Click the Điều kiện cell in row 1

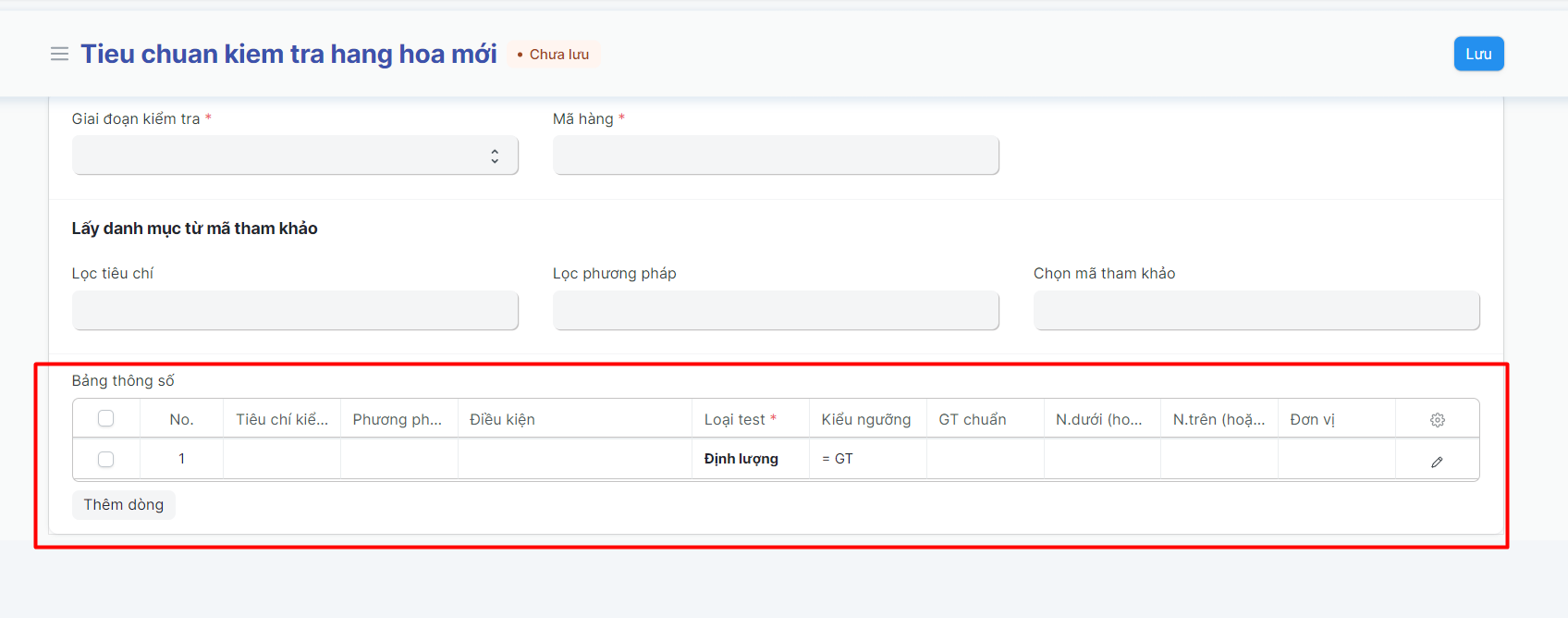574,459
